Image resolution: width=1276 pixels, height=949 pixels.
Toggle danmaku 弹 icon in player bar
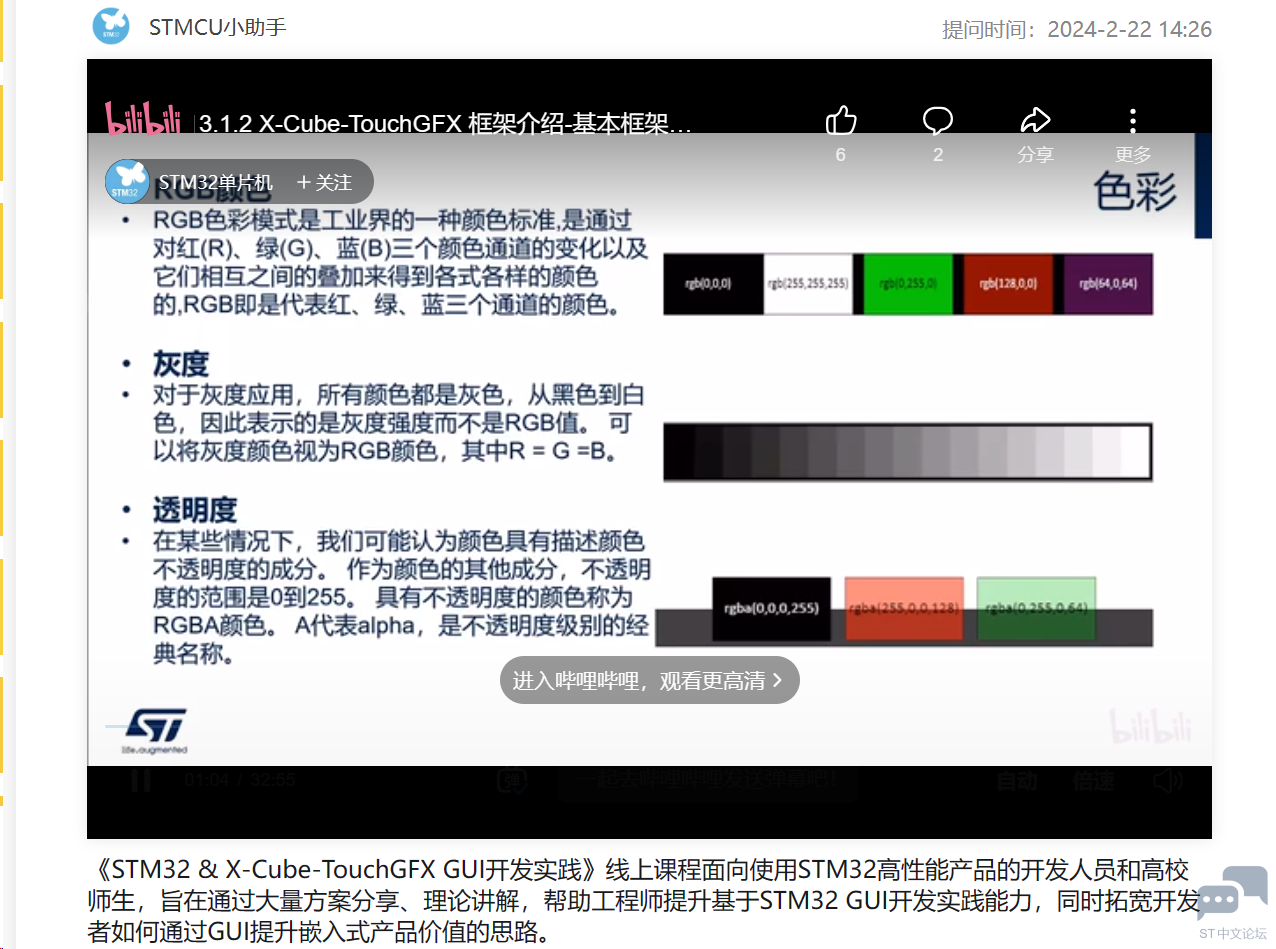point(512,780)
